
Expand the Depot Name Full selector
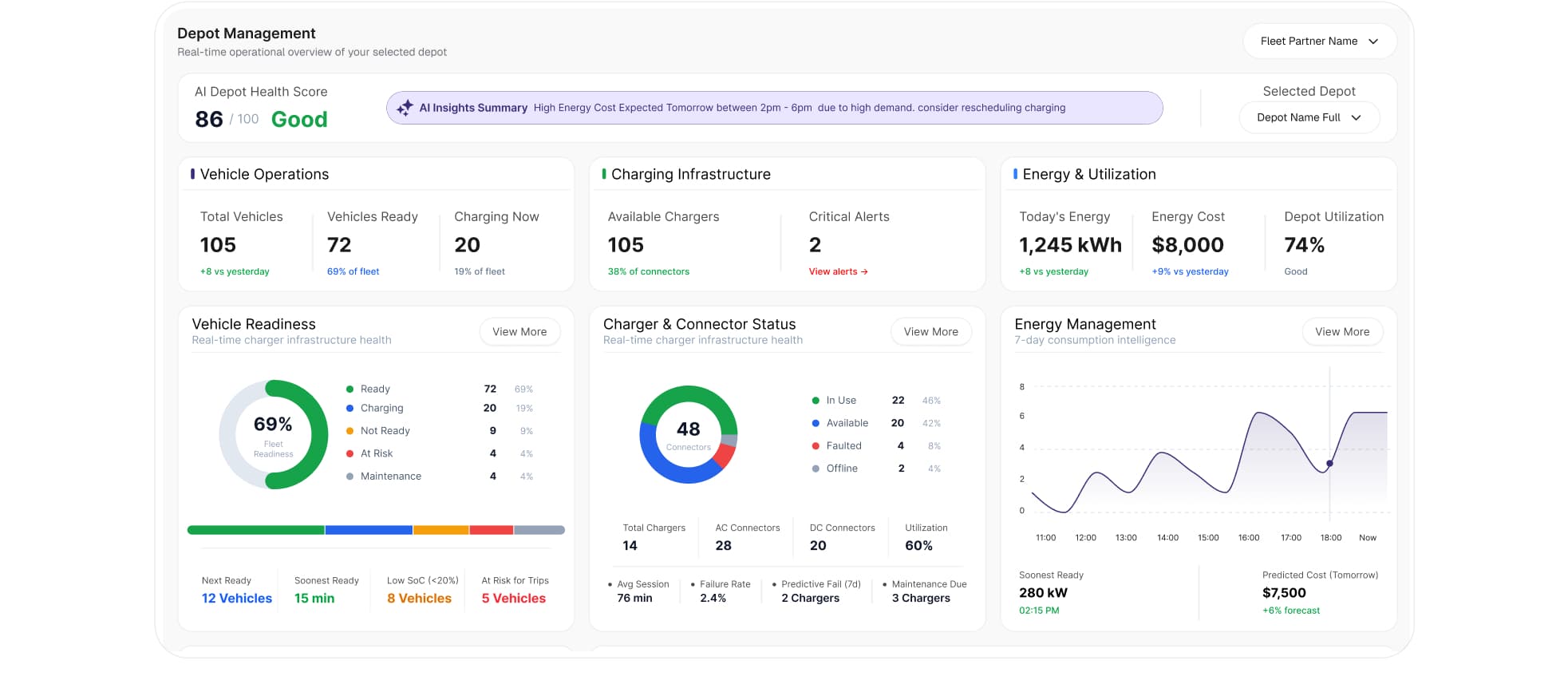click(x=1309, y=117)
